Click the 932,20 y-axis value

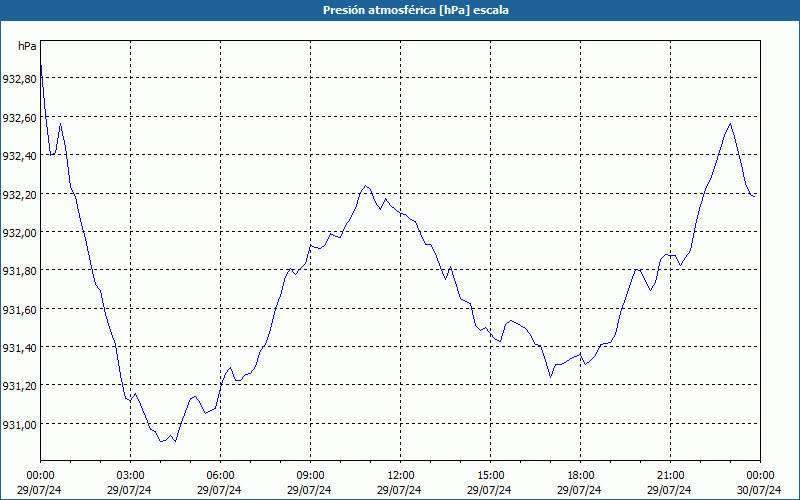[19, 194]
